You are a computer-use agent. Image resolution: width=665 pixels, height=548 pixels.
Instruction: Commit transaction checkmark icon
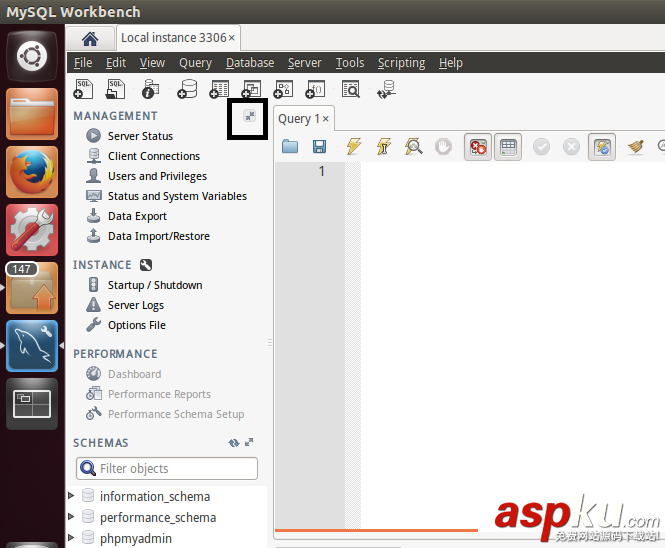(x=541, y=147)
